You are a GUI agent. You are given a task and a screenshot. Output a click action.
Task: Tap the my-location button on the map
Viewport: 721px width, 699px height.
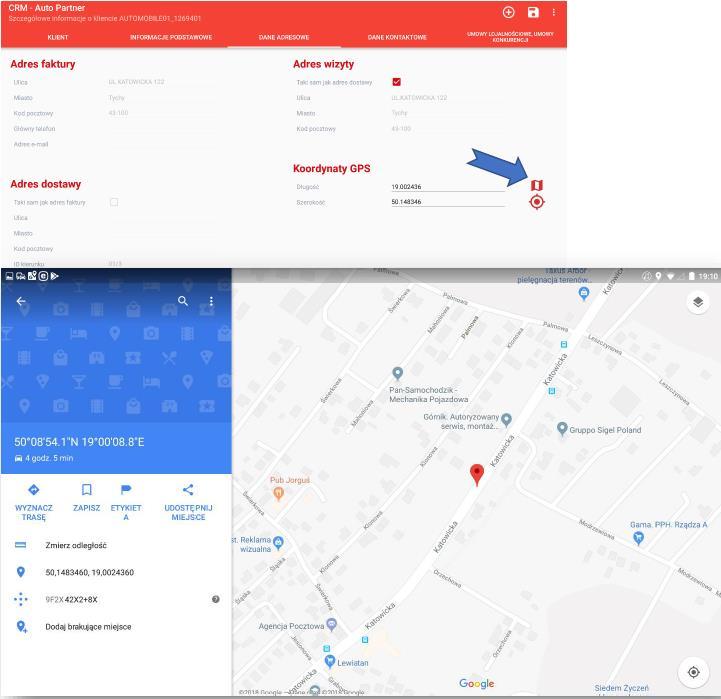[x=693, y=672]
